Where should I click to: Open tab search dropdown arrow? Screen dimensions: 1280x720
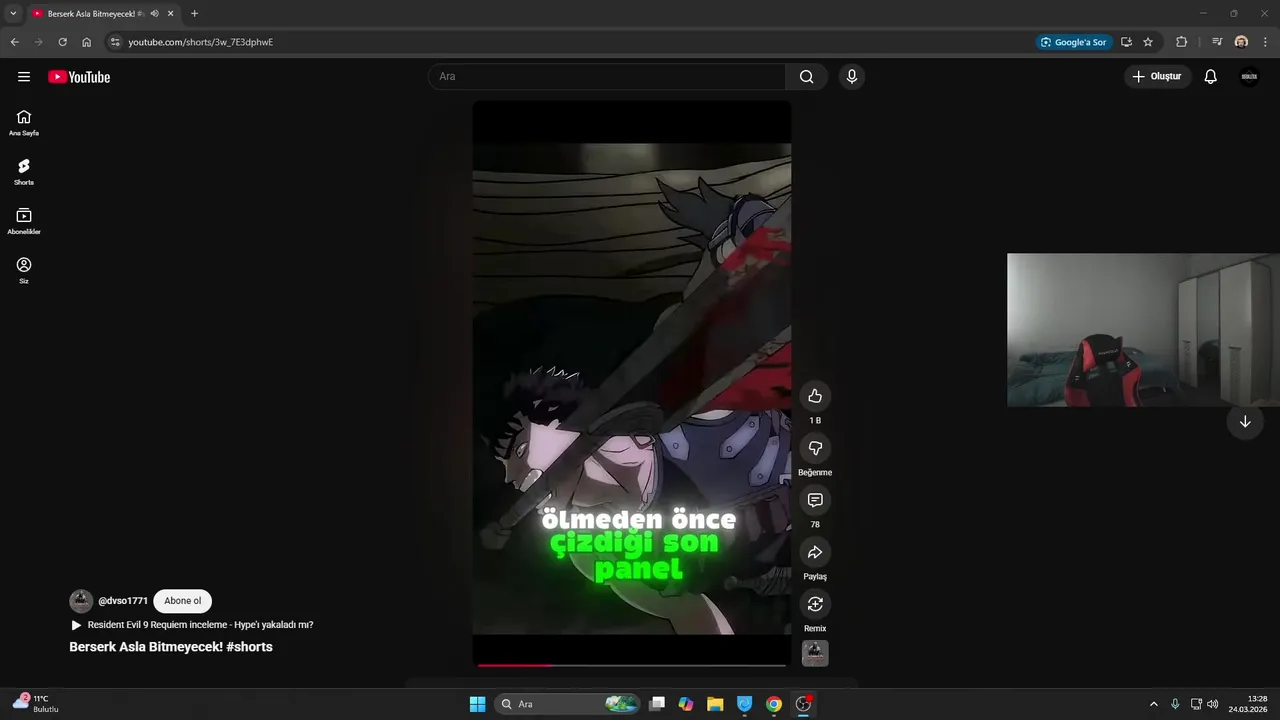(13, 13)
